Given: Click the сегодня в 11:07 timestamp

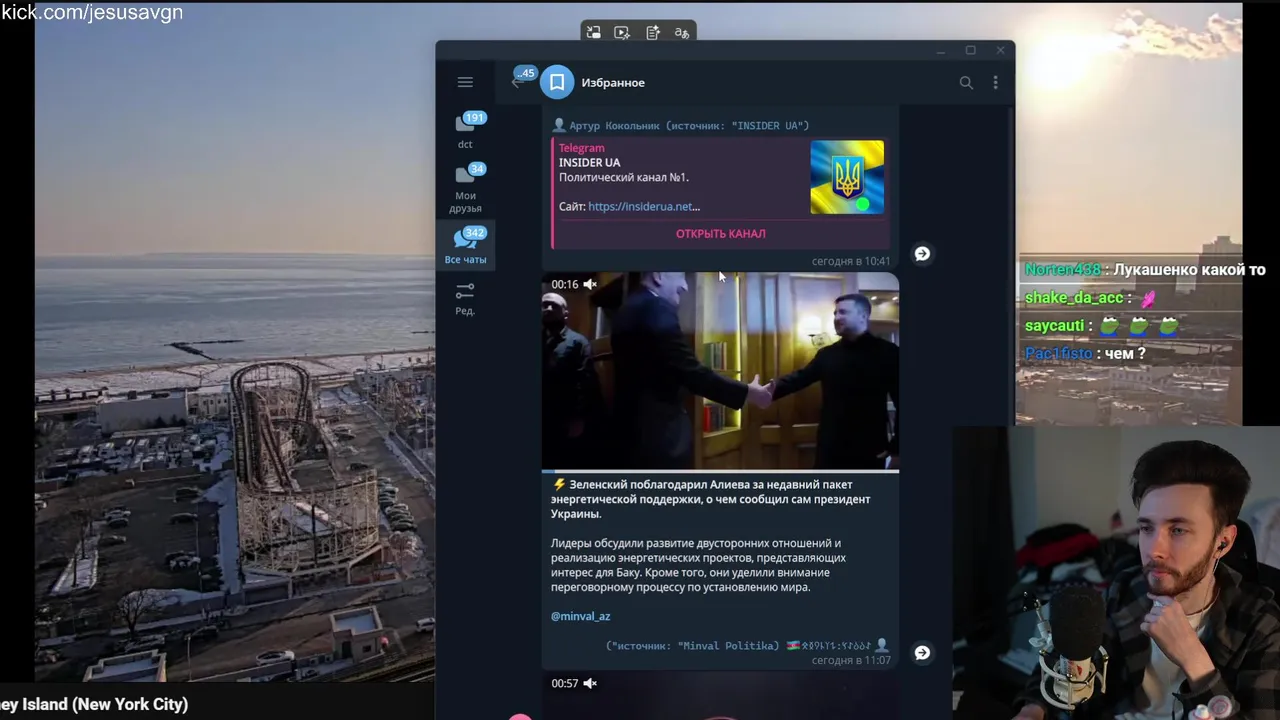Looking at the screenshot, I should tap(851, 661).
